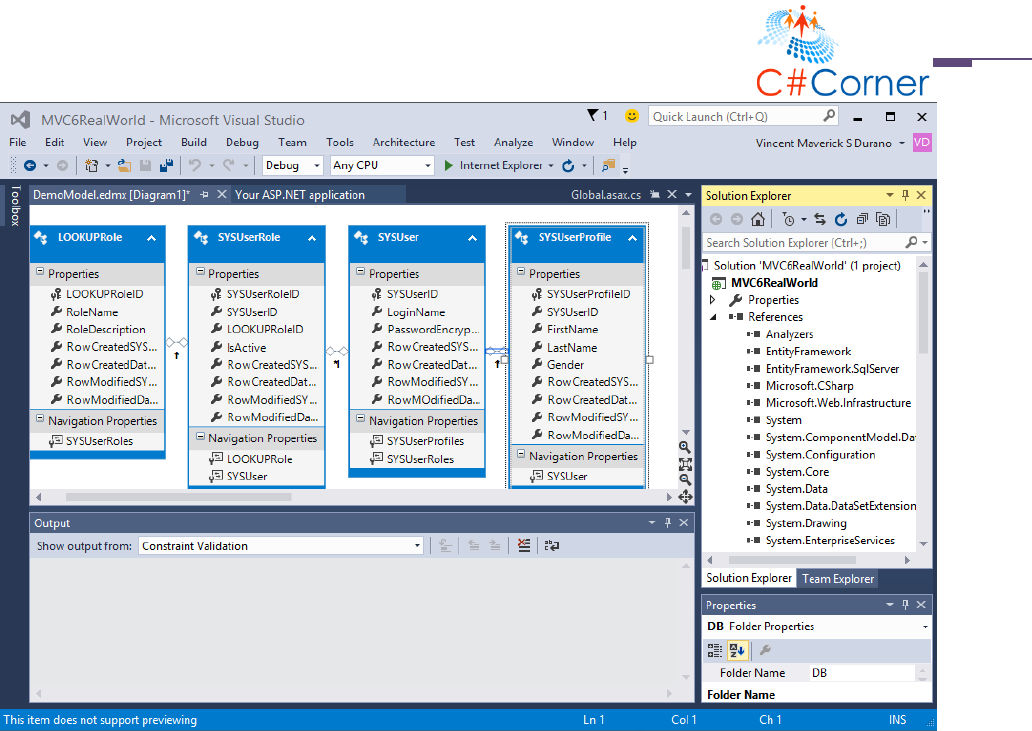Image resolution: width=1032 pixels, height=731 pixels.
Task: Open the Global.asax.cs tab
Action: tap(606, 195)
